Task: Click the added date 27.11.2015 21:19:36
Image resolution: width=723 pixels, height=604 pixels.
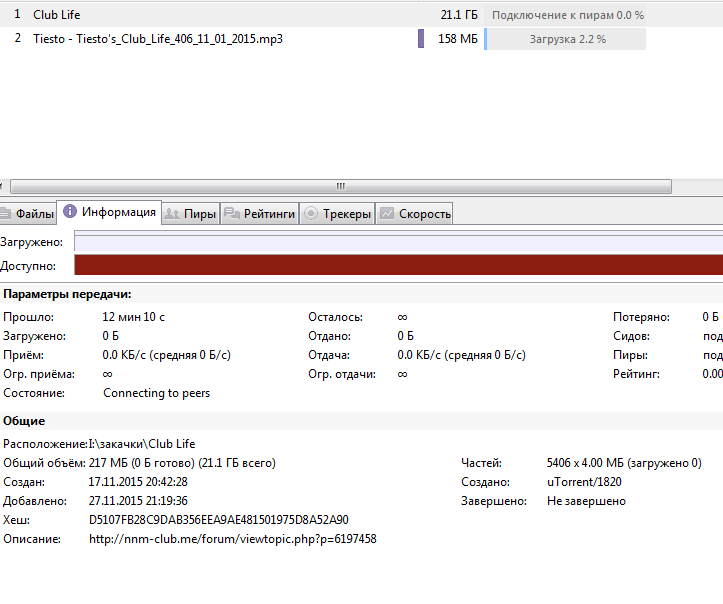Action: tap(138, 501)
